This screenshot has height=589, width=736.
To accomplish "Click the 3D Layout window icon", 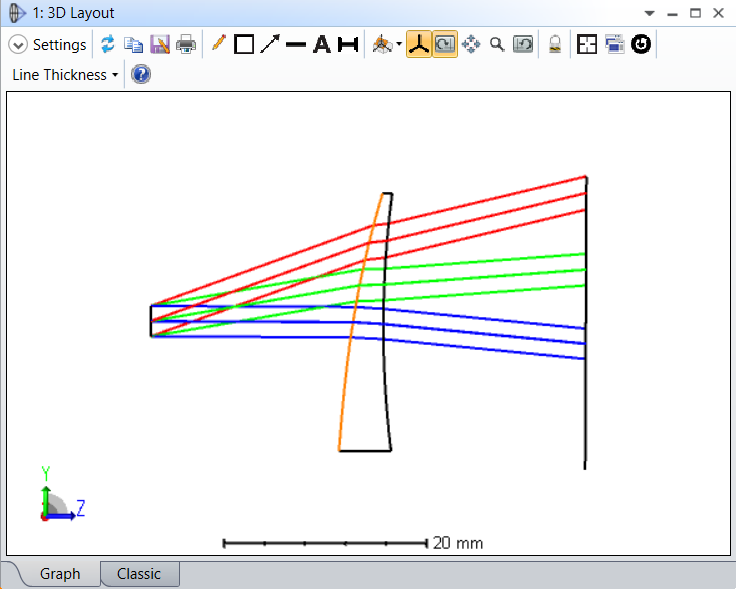I will (x=17, y=13).
